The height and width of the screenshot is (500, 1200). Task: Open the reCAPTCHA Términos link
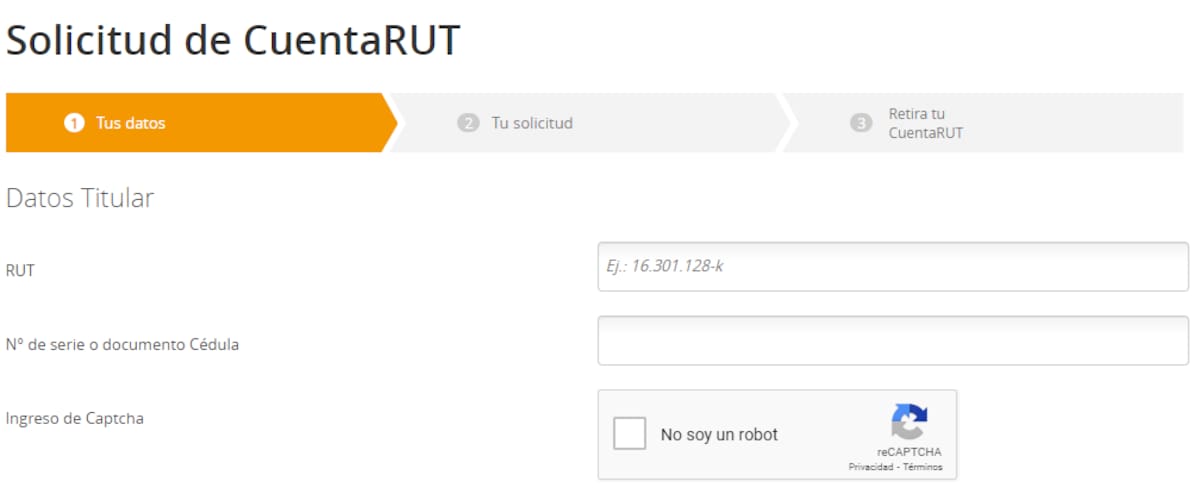click(926, 467)
